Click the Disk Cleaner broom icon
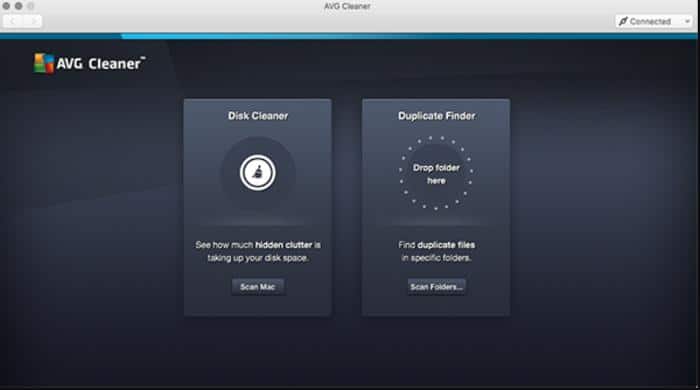Viewport: 700px width, 390px height. (x=258, y=173)
